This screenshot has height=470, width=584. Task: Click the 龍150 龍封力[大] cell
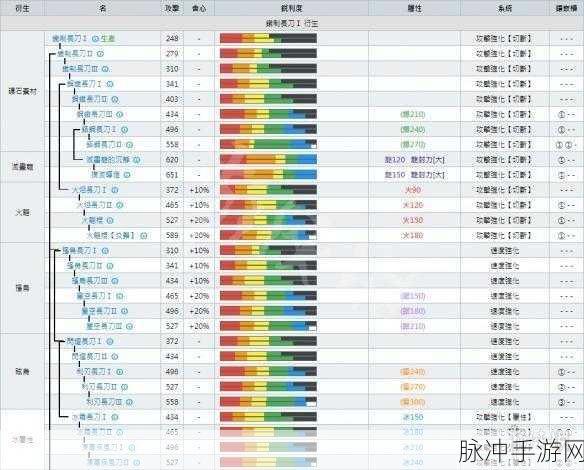click(x=415, y=175)
